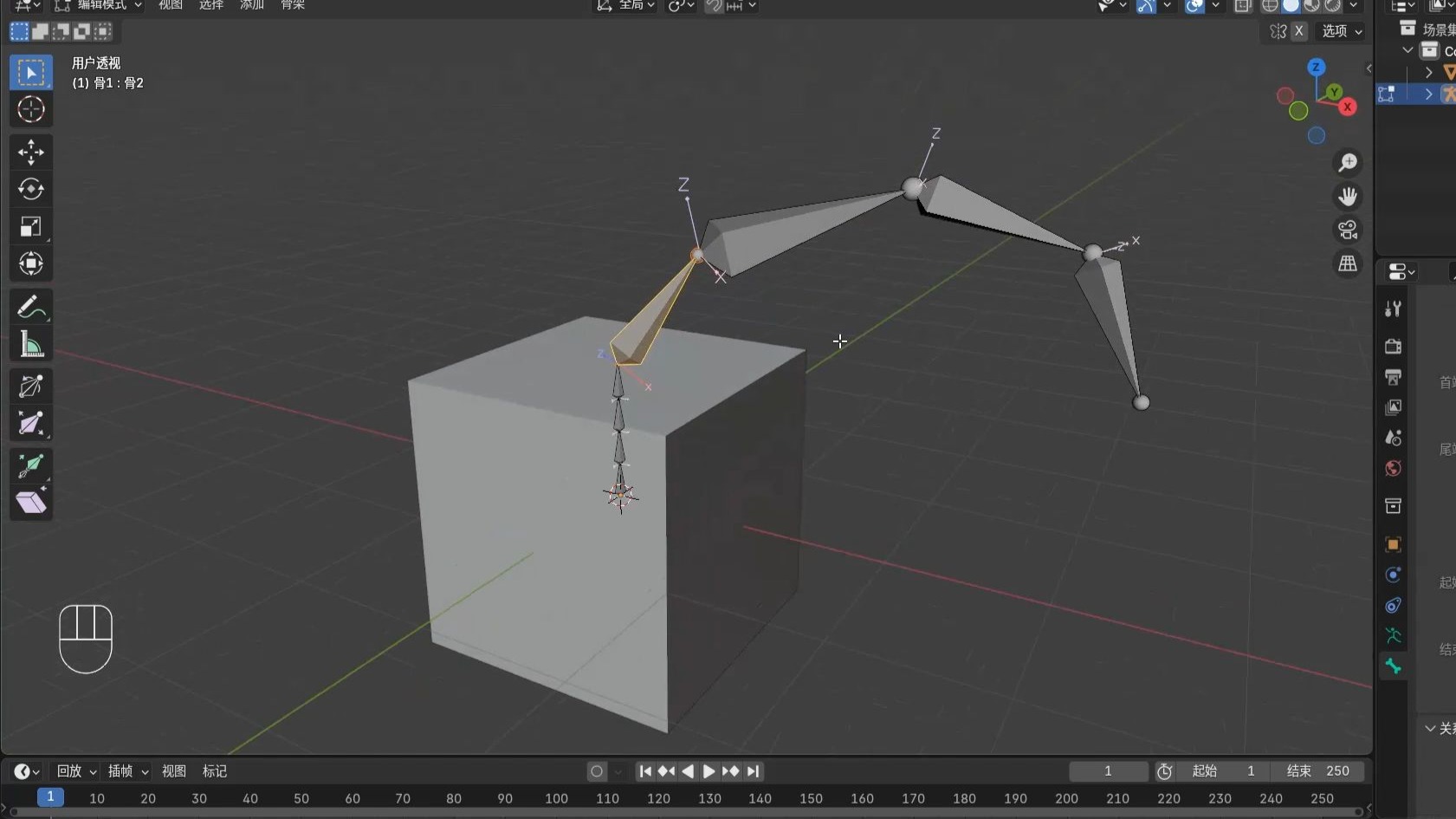Select the Annotate tool

click(31, 307)
